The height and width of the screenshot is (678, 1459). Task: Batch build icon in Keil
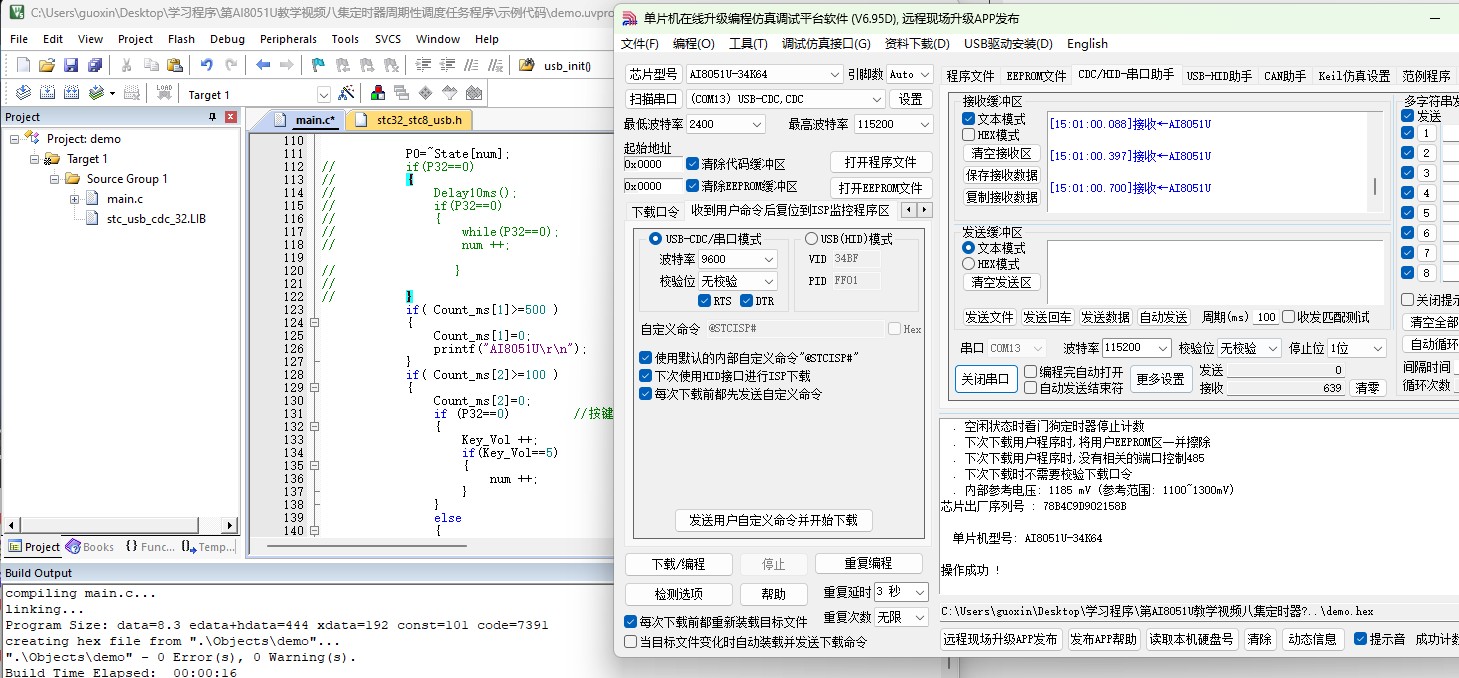pyautogui.click(x=96, y=93)
